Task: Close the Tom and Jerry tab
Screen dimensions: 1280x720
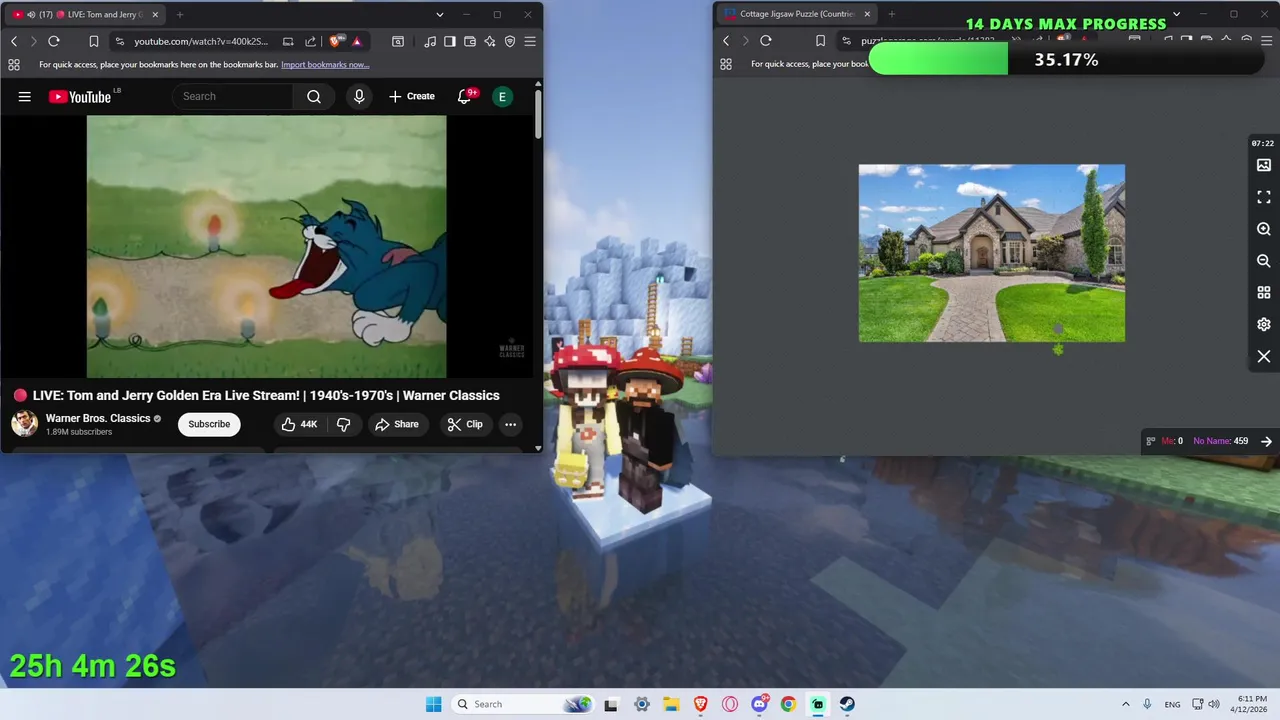Action: point(155,14)
